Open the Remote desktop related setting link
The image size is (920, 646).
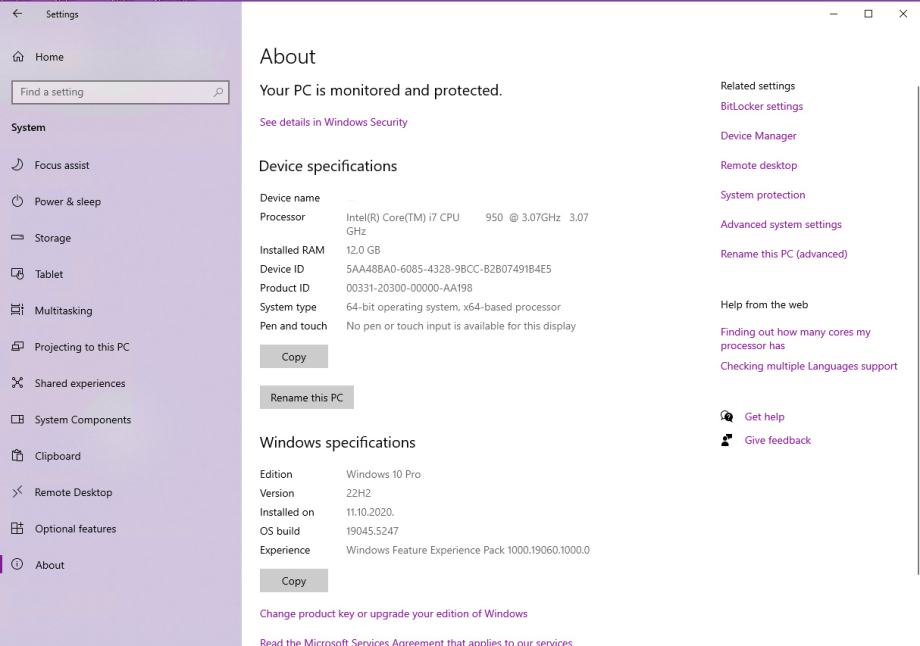tap(759, 165)
